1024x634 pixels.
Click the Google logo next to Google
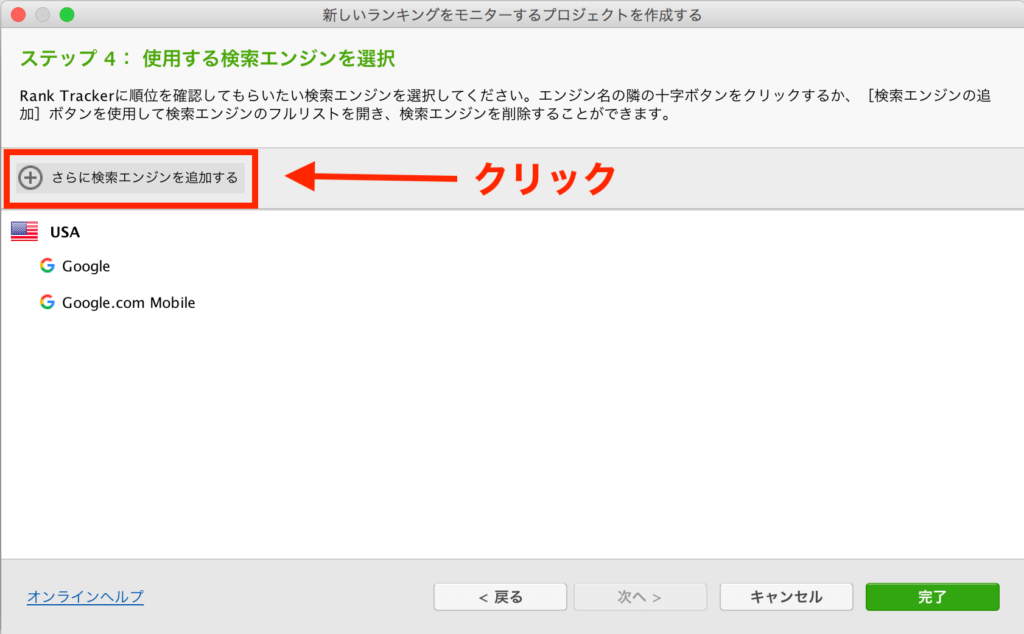[47, 266]
